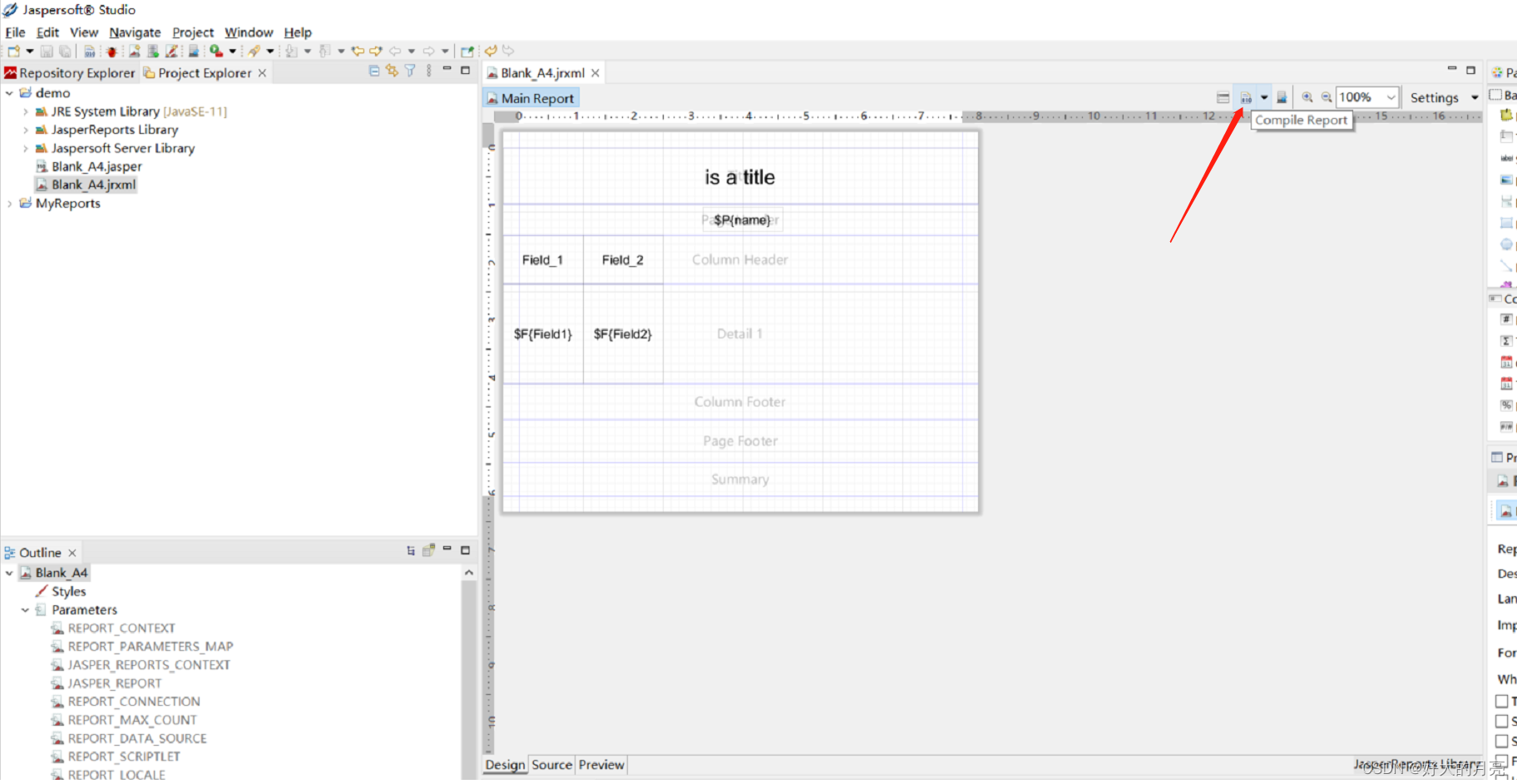Image resolution: width=1517 pixels, height=784 pixels.
Task: Click Link with Editor icon in Project Explorer
Action: (392, 71)
